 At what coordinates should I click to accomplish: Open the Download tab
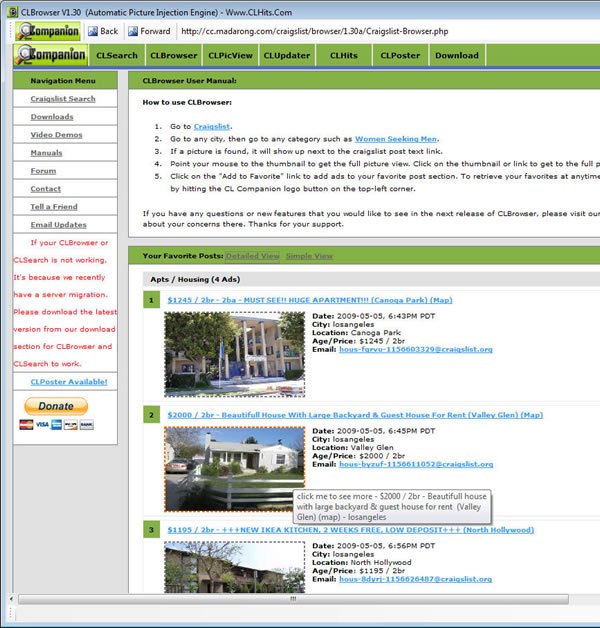[x=456, y=56]
